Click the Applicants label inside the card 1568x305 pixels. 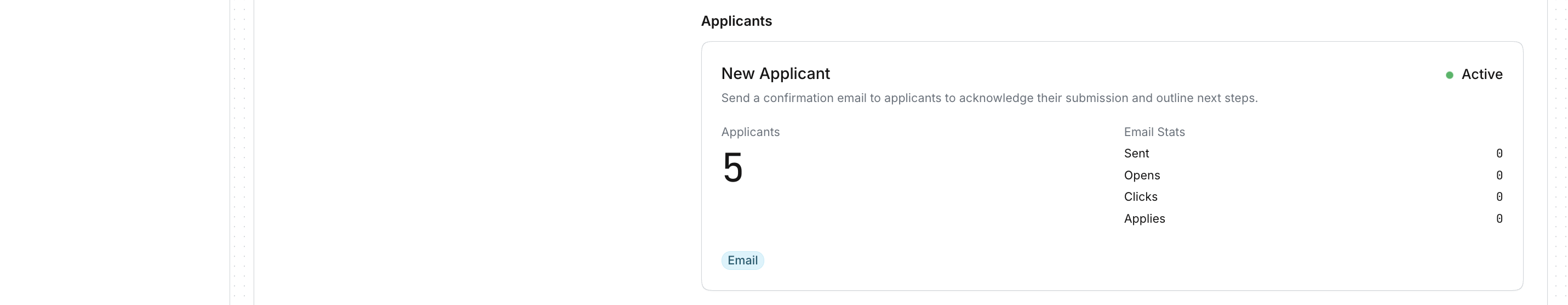(x=750, y=132)
